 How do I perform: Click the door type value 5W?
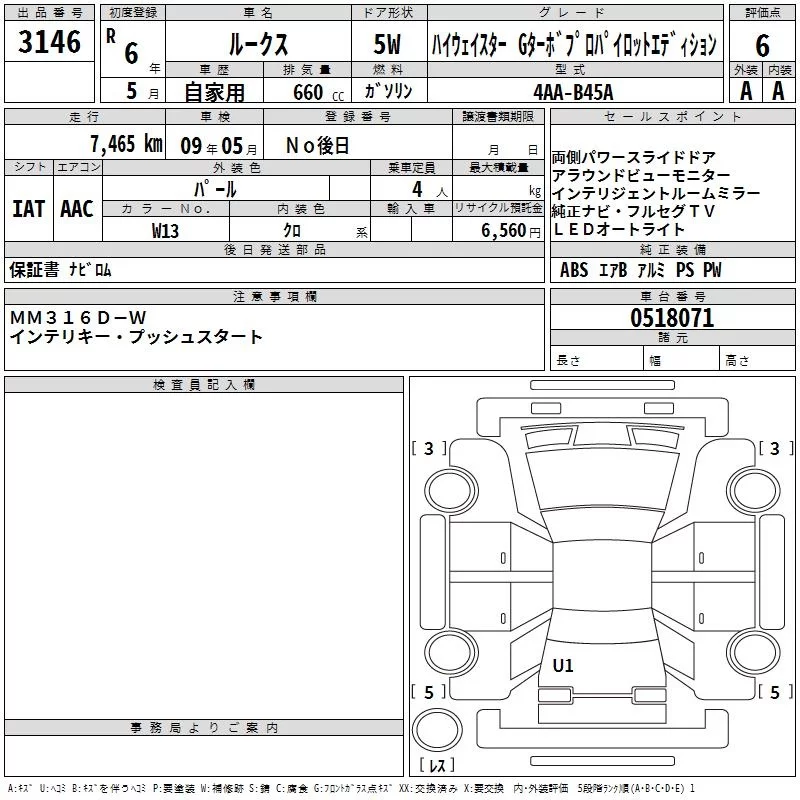[388, 44]
